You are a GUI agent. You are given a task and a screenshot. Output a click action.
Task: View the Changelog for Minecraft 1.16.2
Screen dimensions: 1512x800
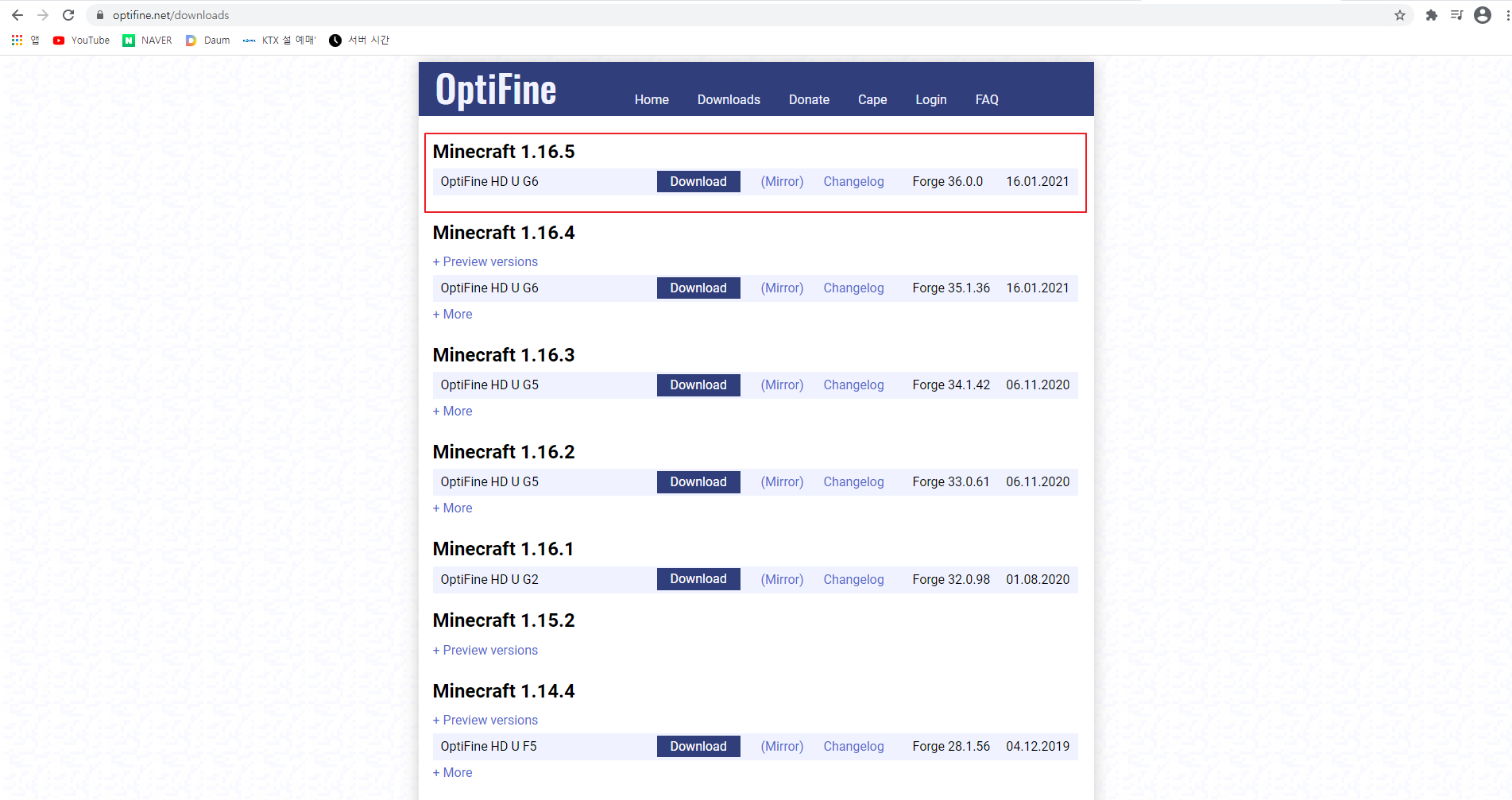(x=853, y=481)
